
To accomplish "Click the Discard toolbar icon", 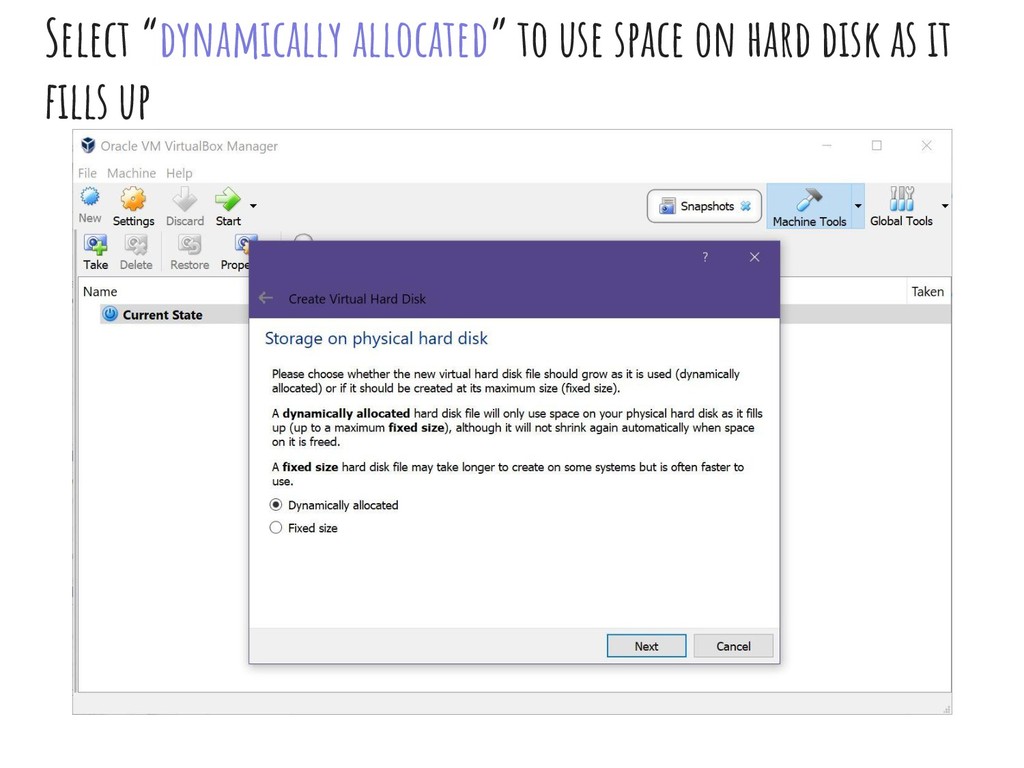I will (x=185, y=199).
